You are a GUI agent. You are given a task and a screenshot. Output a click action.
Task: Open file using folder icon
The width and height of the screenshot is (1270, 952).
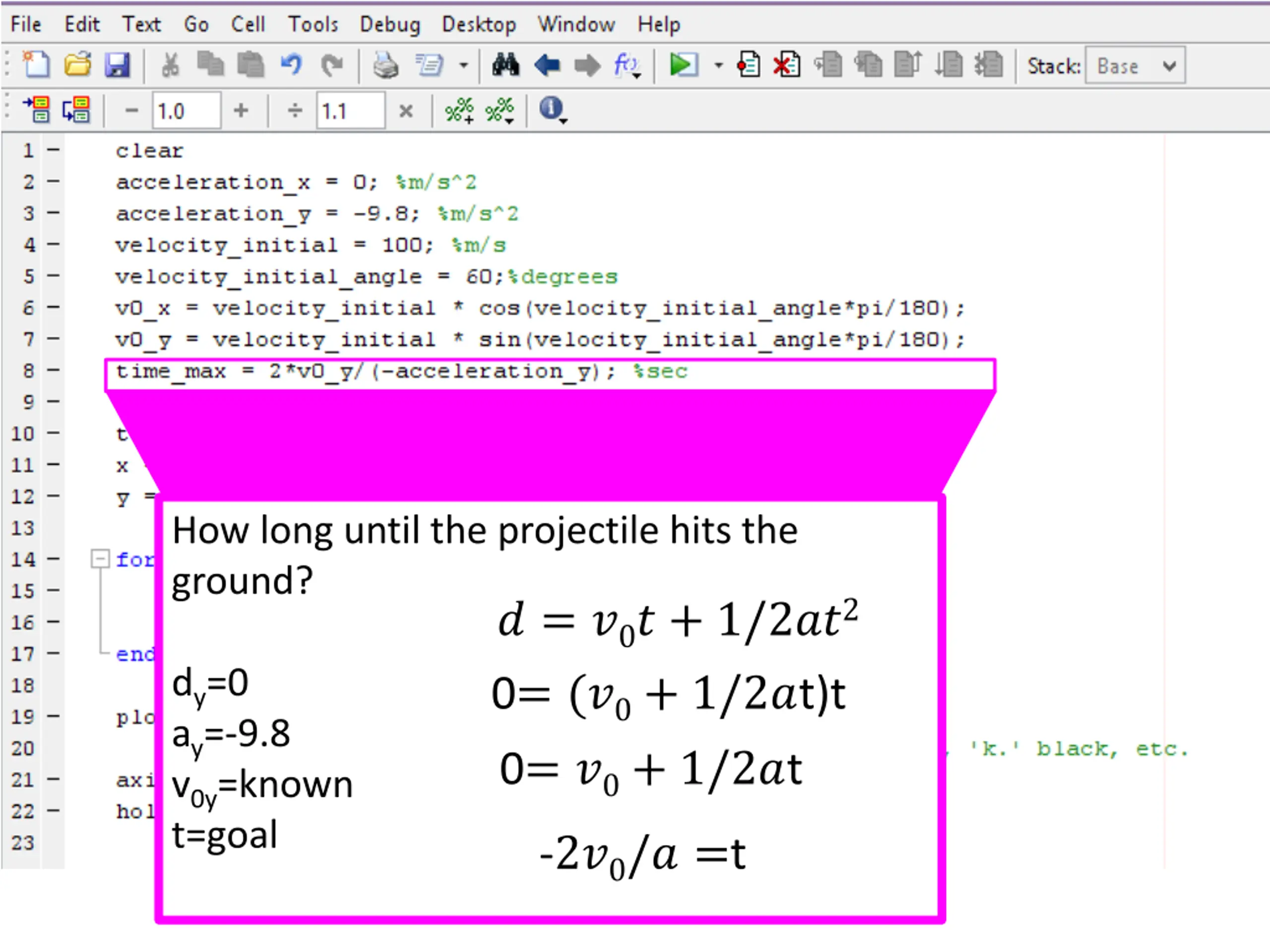click(77, 65)
